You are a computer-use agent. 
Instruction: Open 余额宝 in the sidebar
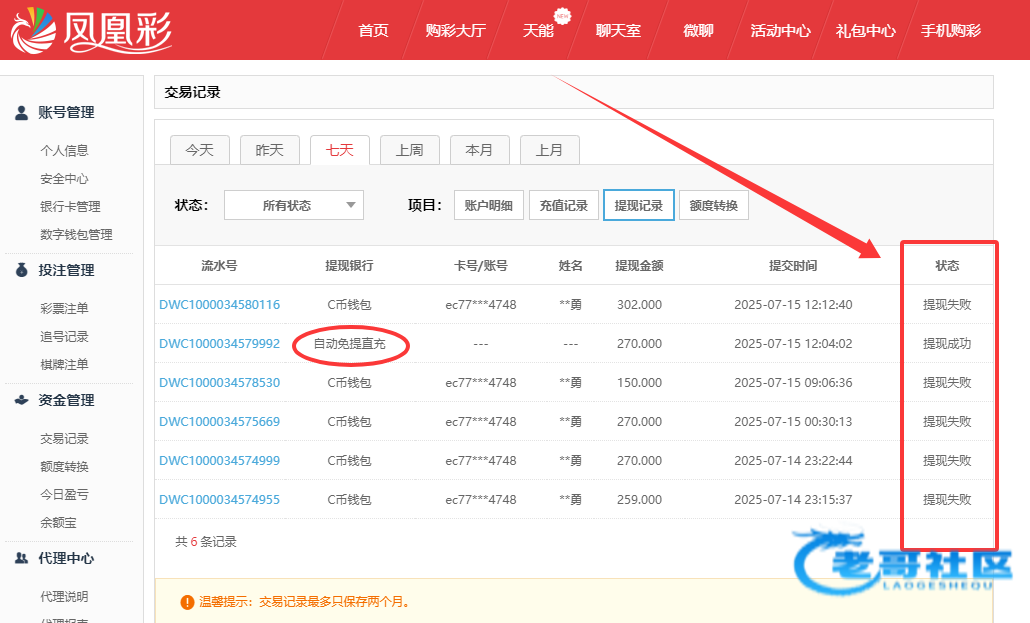coord(58,523)
